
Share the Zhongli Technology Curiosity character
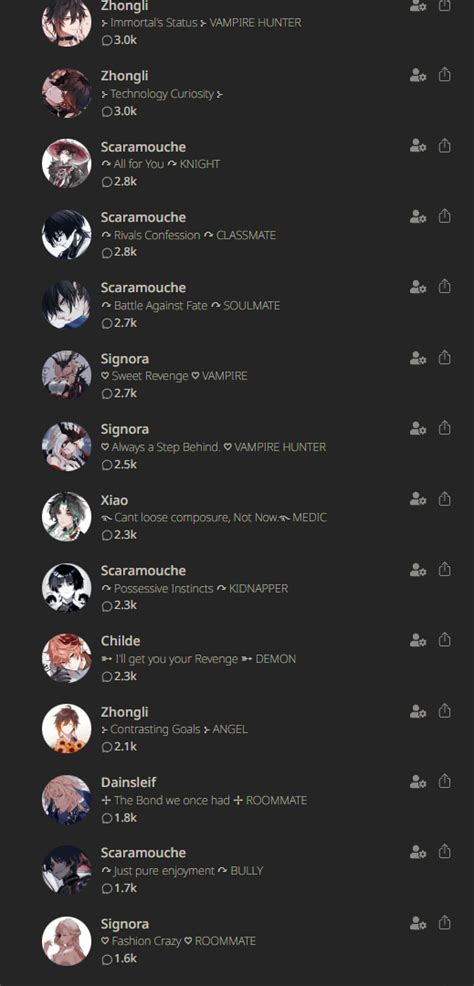coord(444,75)
